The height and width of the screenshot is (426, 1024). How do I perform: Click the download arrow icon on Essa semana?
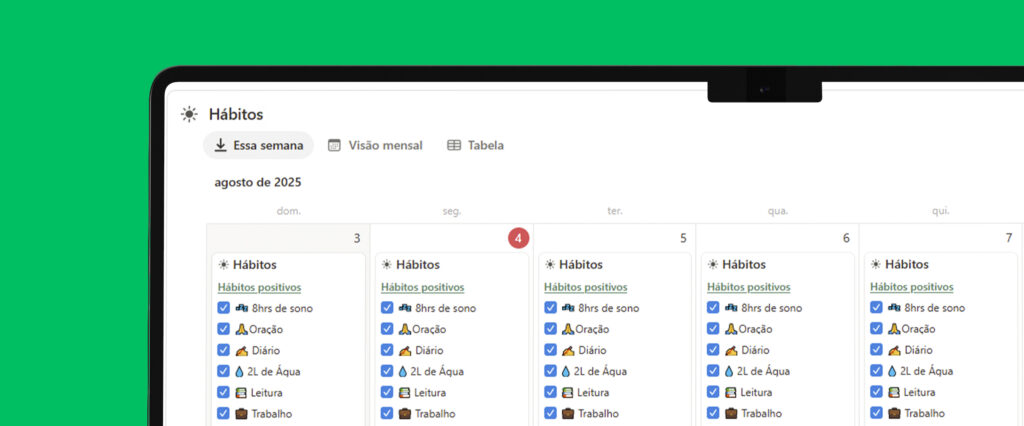tap(221, 145)
